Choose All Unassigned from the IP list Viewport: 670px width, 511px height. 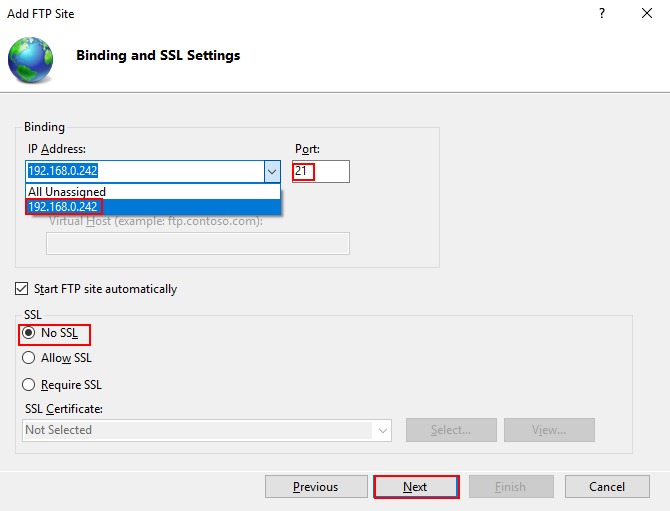pyautogui.click(x=67, y=192)
